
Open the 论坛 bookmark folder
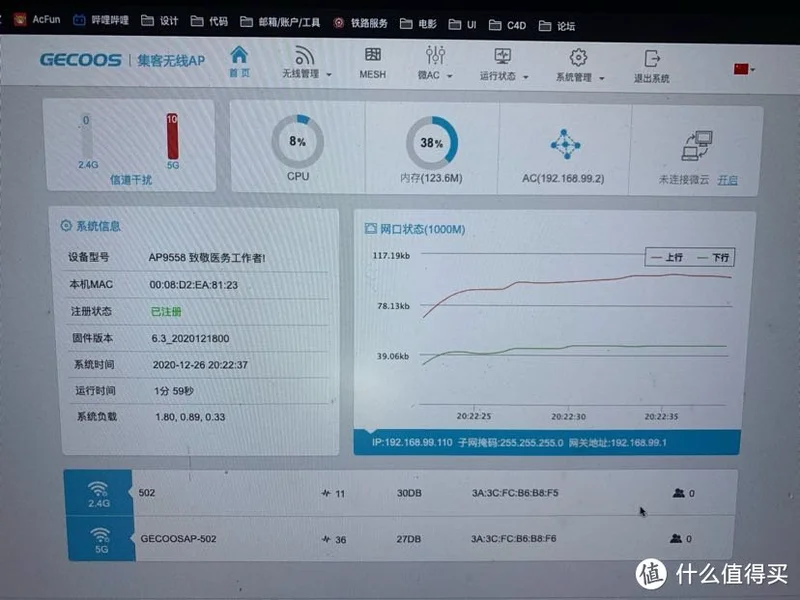click(x=557, y=26)
